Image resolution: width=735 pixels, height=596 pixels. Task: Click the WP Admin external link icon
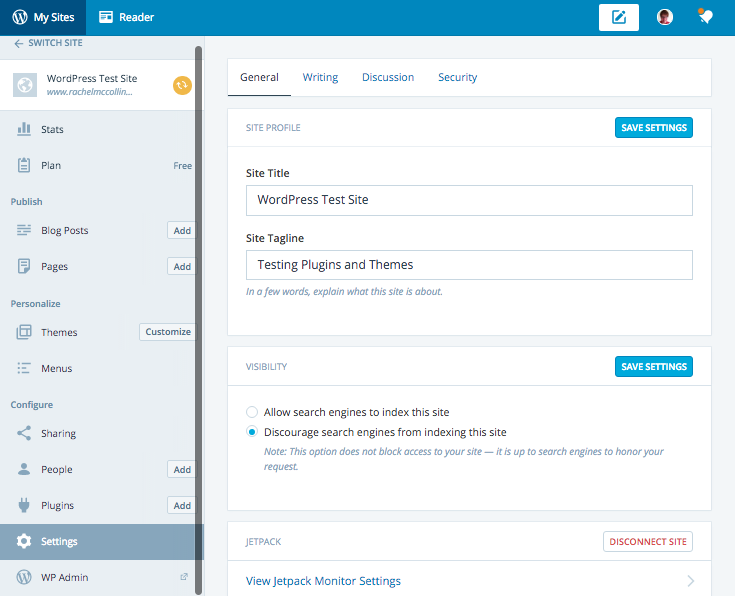pos(184,577)
